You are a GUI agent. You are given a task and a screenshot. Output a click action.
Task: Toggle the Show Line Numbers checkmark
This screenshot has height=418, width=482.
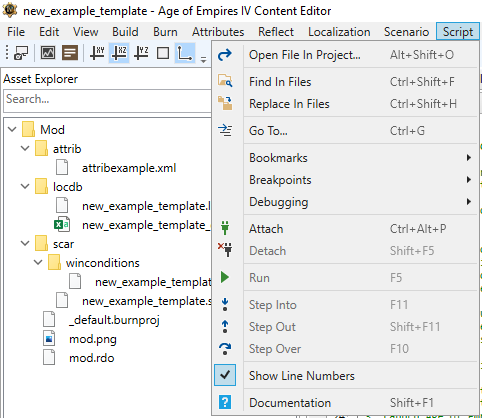click(x=225, y=375)
